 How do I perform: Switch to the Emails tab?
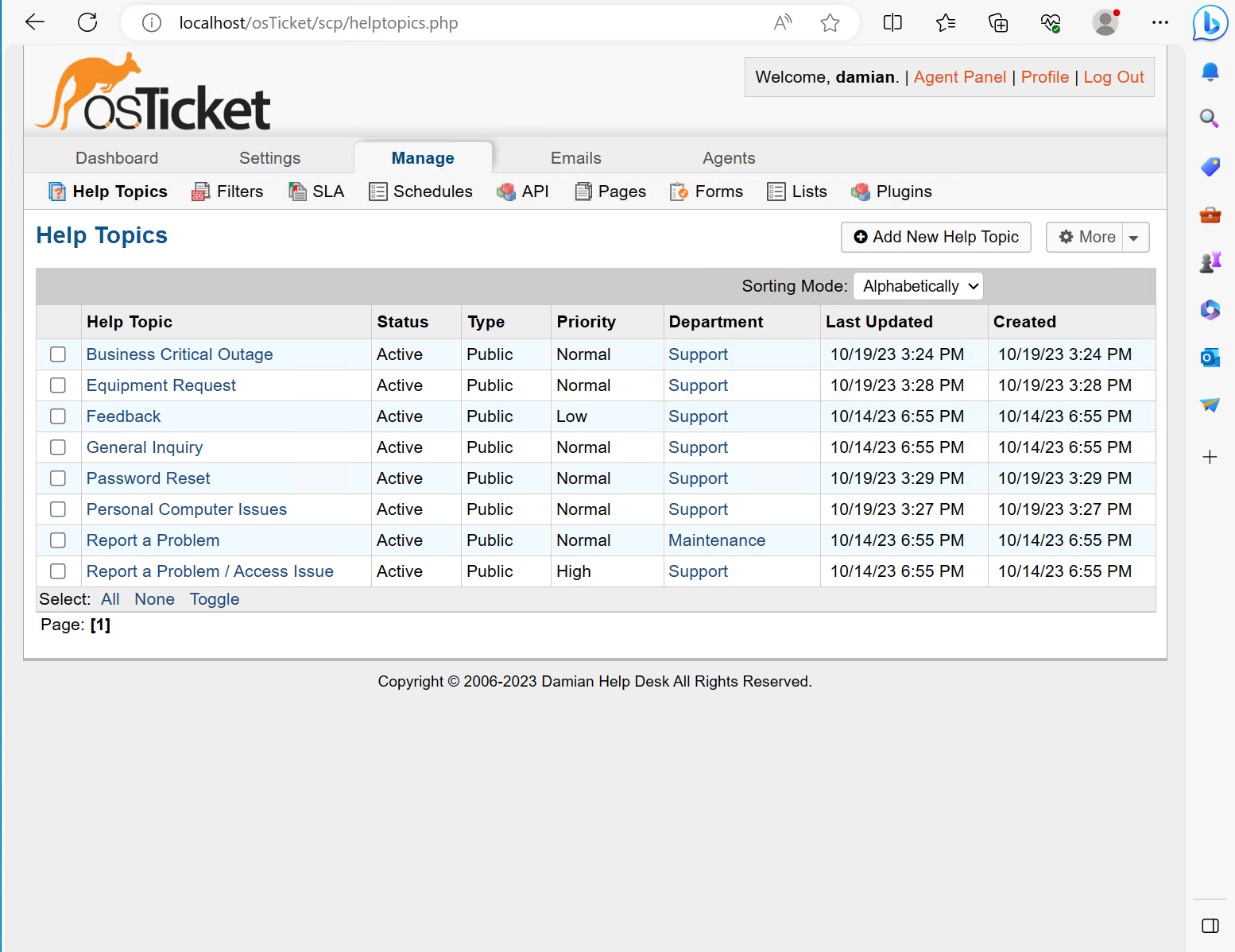pyautogui.click(x=575, y=157)
